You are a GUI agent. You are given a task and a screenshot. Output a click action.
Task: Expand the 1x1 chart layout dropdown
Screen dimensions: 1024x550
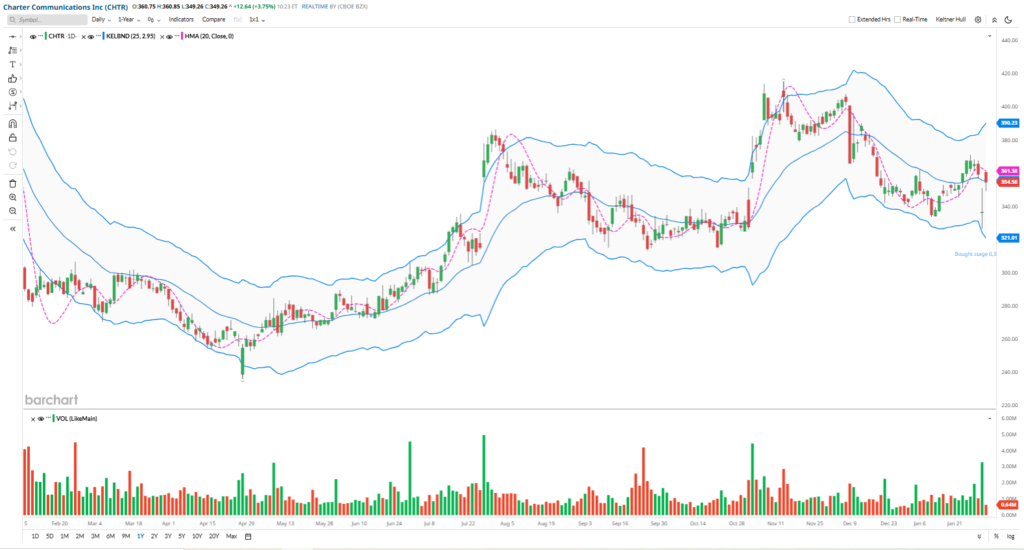click(x=257, y=19)
